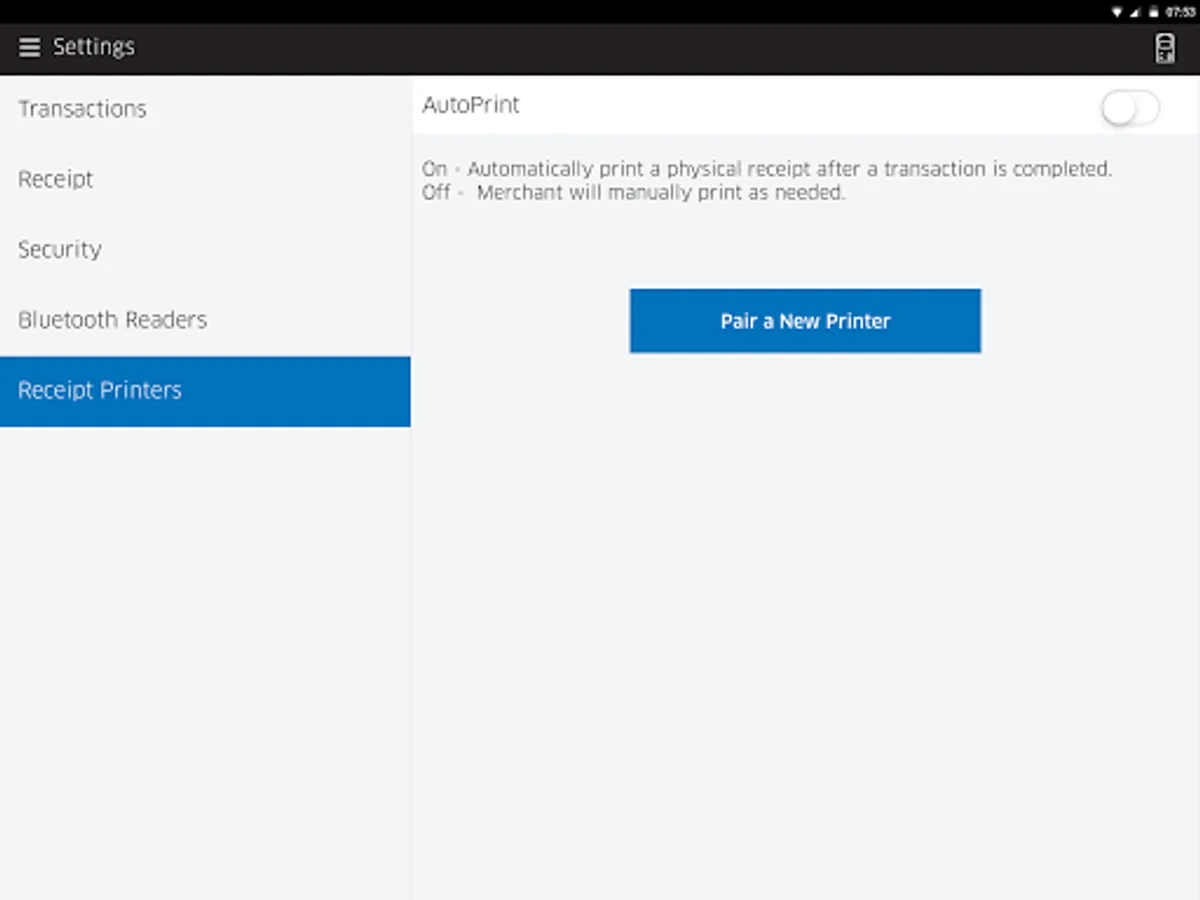Tap the card reader status icon
The height and width of the screenshot is (900, 1200).
1165,48
